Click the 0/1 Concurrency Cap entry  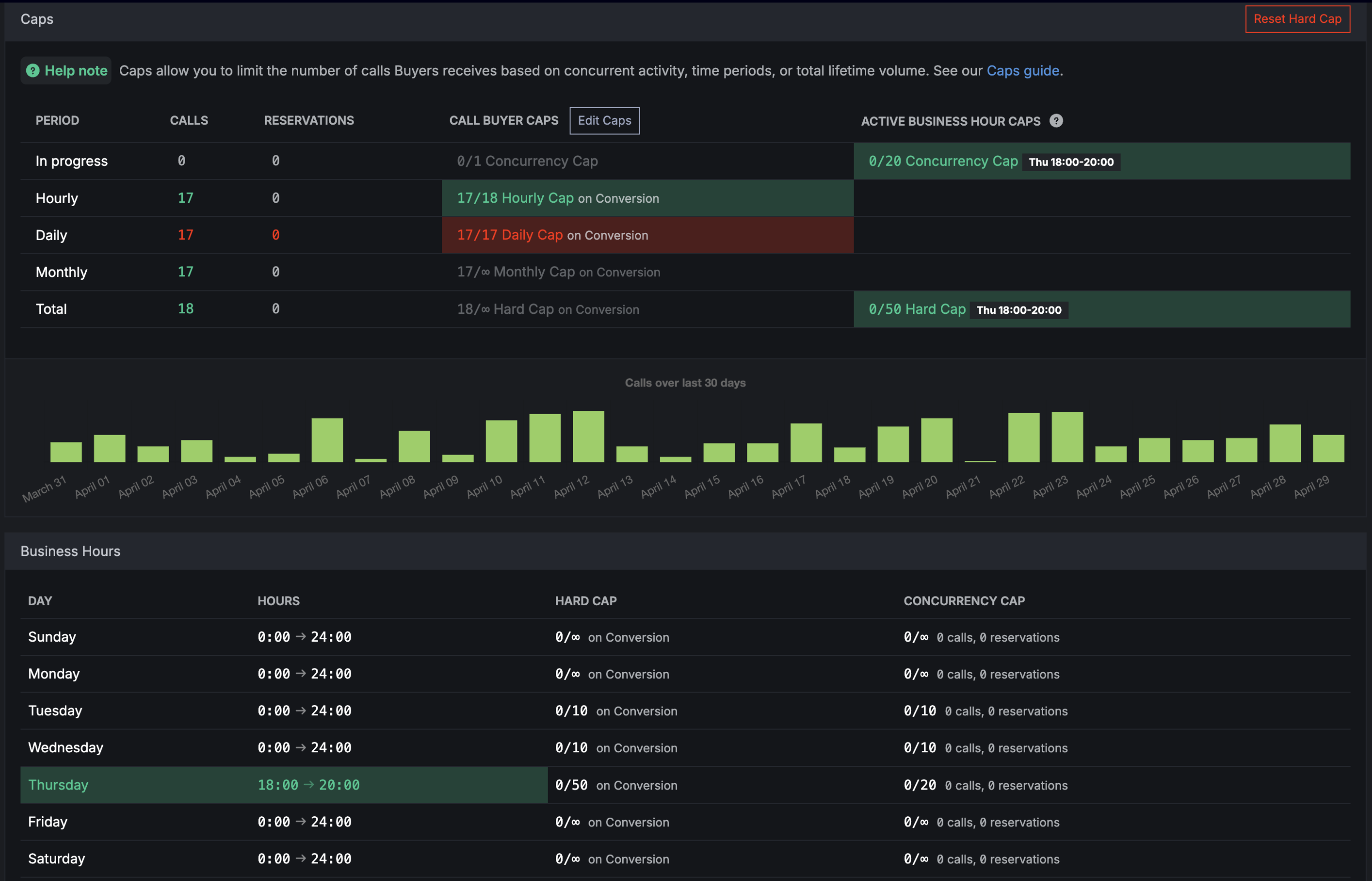527,161
